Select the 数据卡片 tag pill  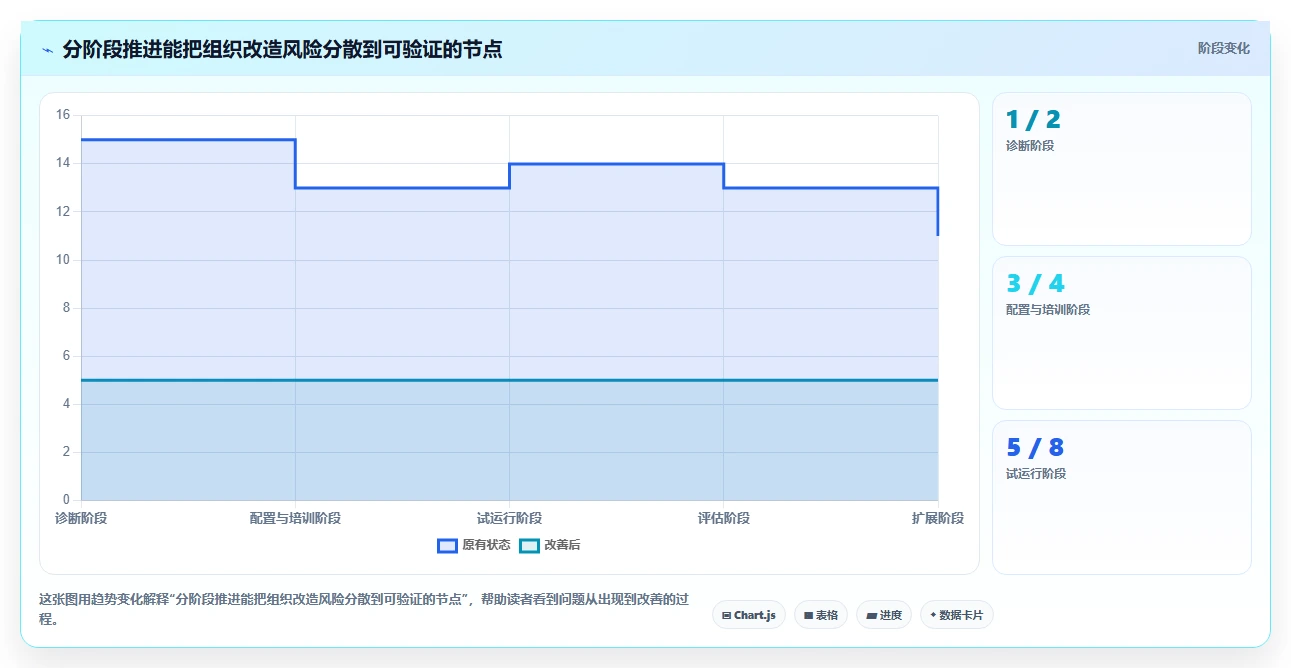click(957, 615)
